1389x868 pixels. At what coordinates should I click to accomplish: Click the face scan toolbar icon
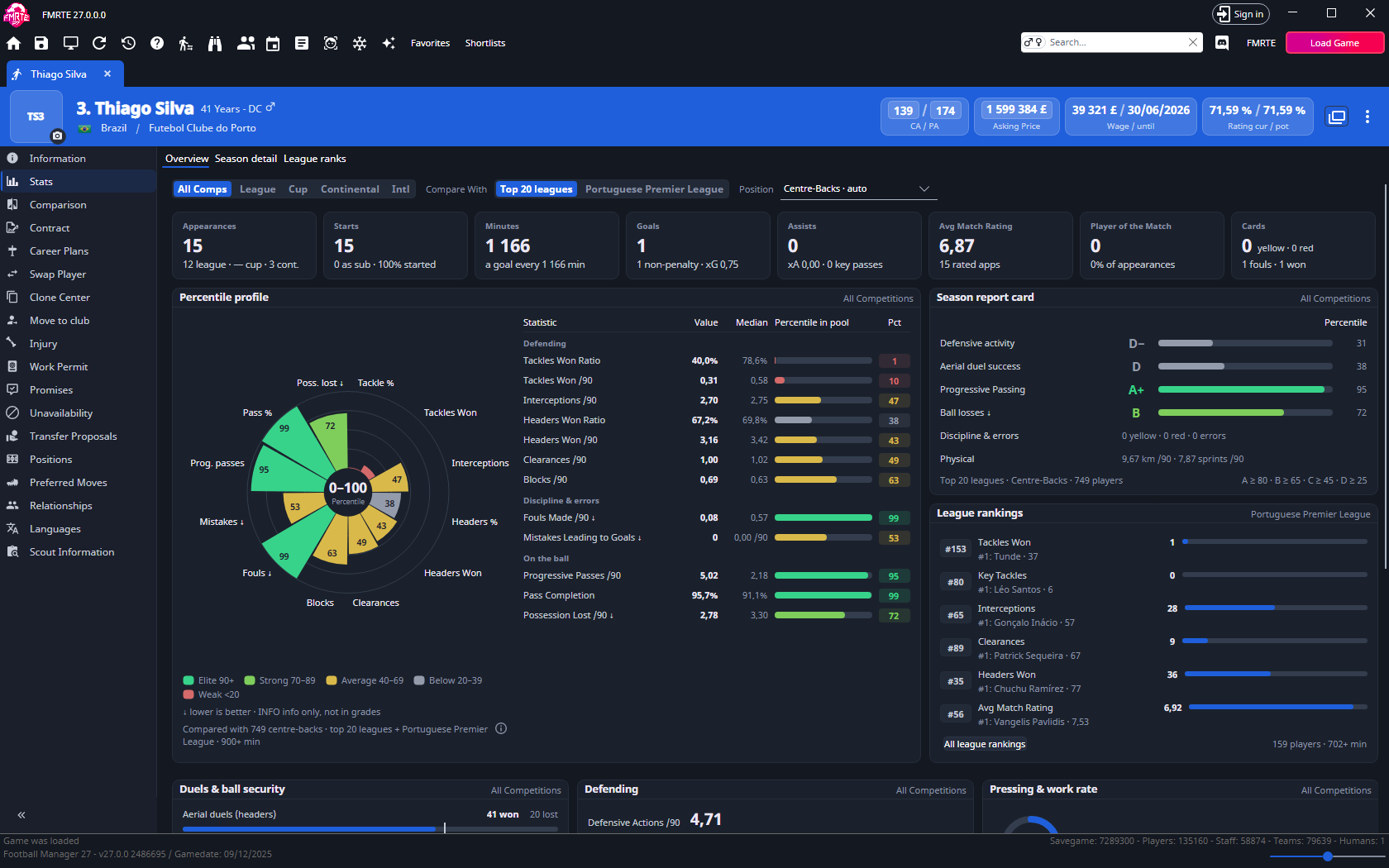pyautogui.click(x=331, y=43)
